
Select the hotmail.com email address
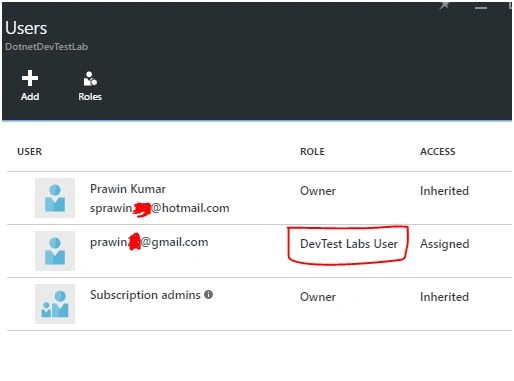pos(160,208)
